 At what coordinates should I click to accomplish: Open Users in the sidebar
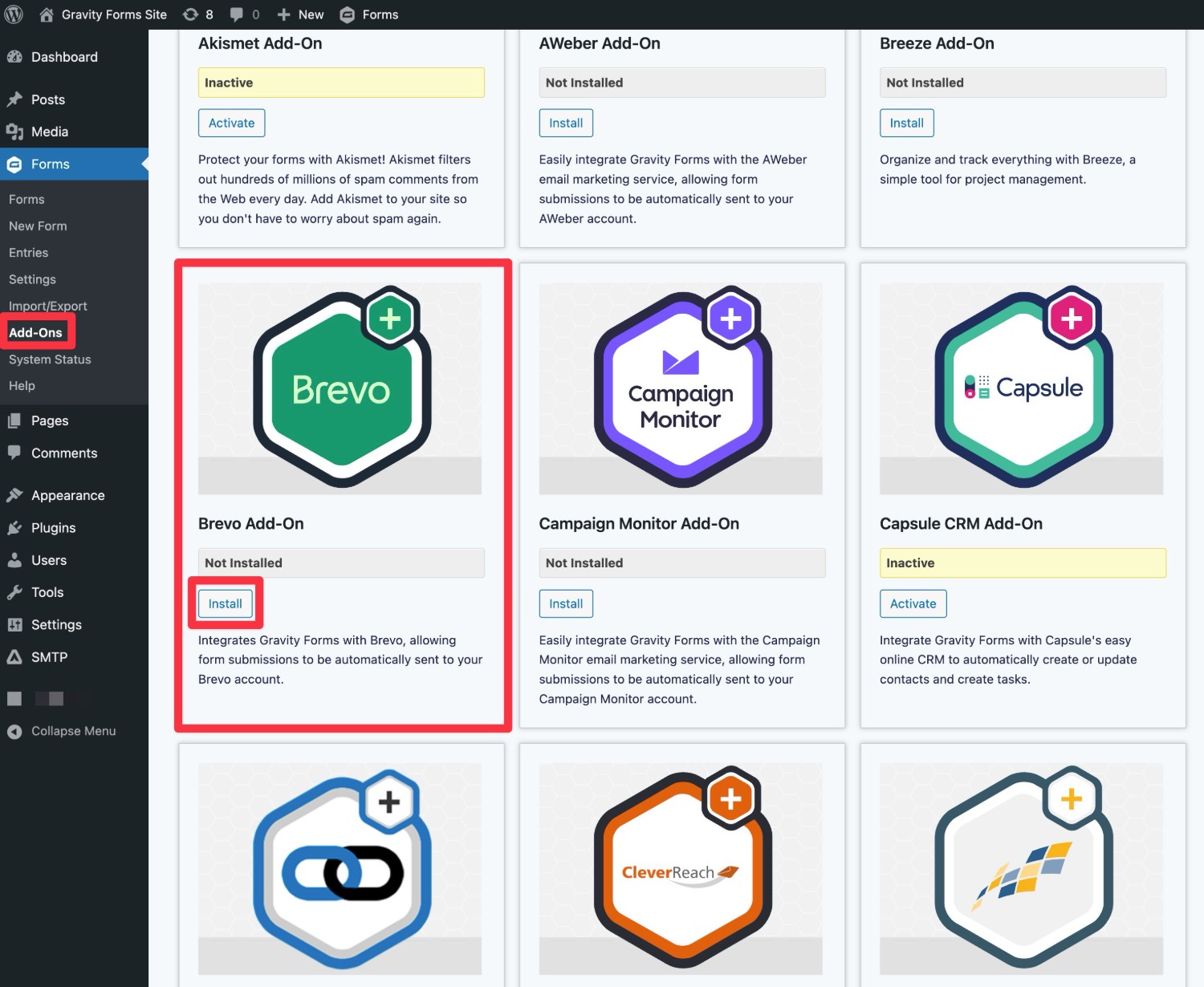coord(49,560)
